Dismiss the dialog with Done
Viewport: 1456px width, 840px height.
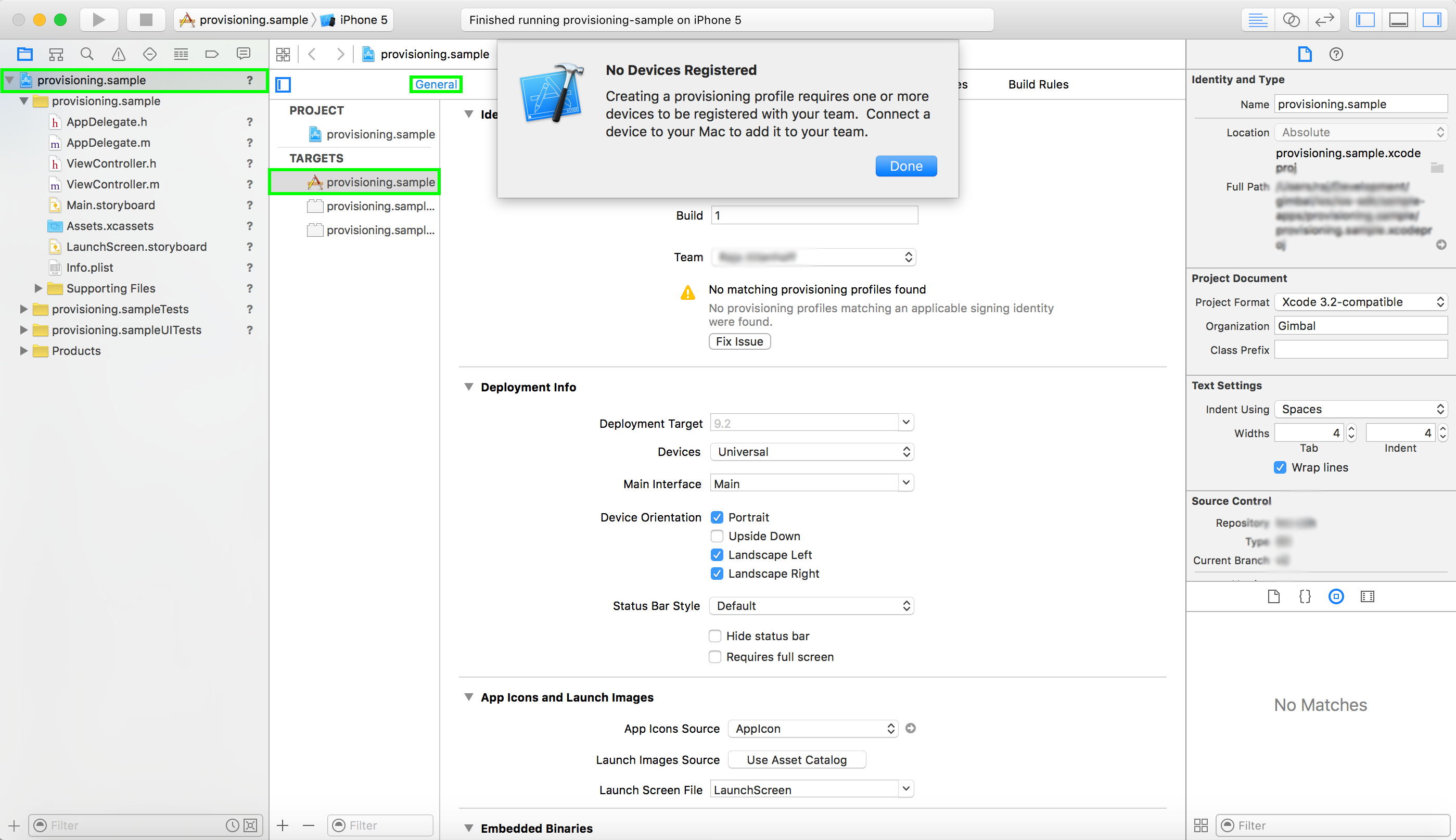(906, 166)
